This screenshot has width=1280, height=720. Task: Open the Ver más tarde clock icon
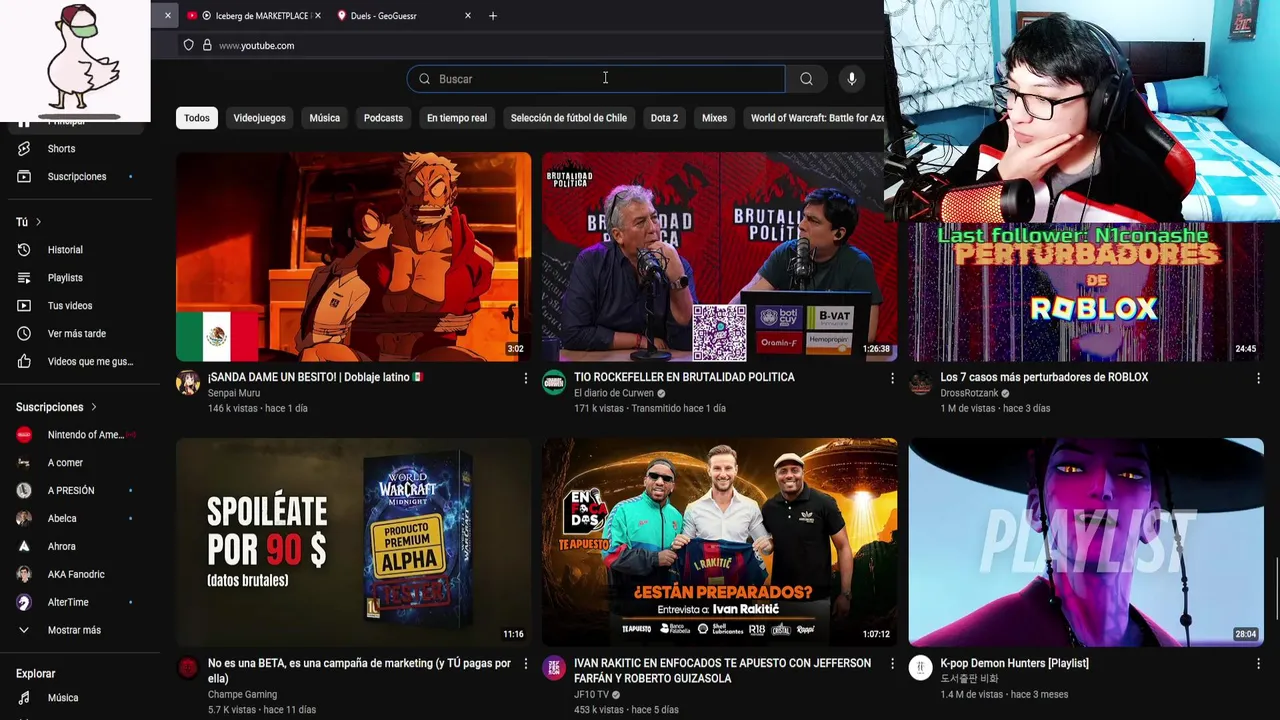coord(25,334)
